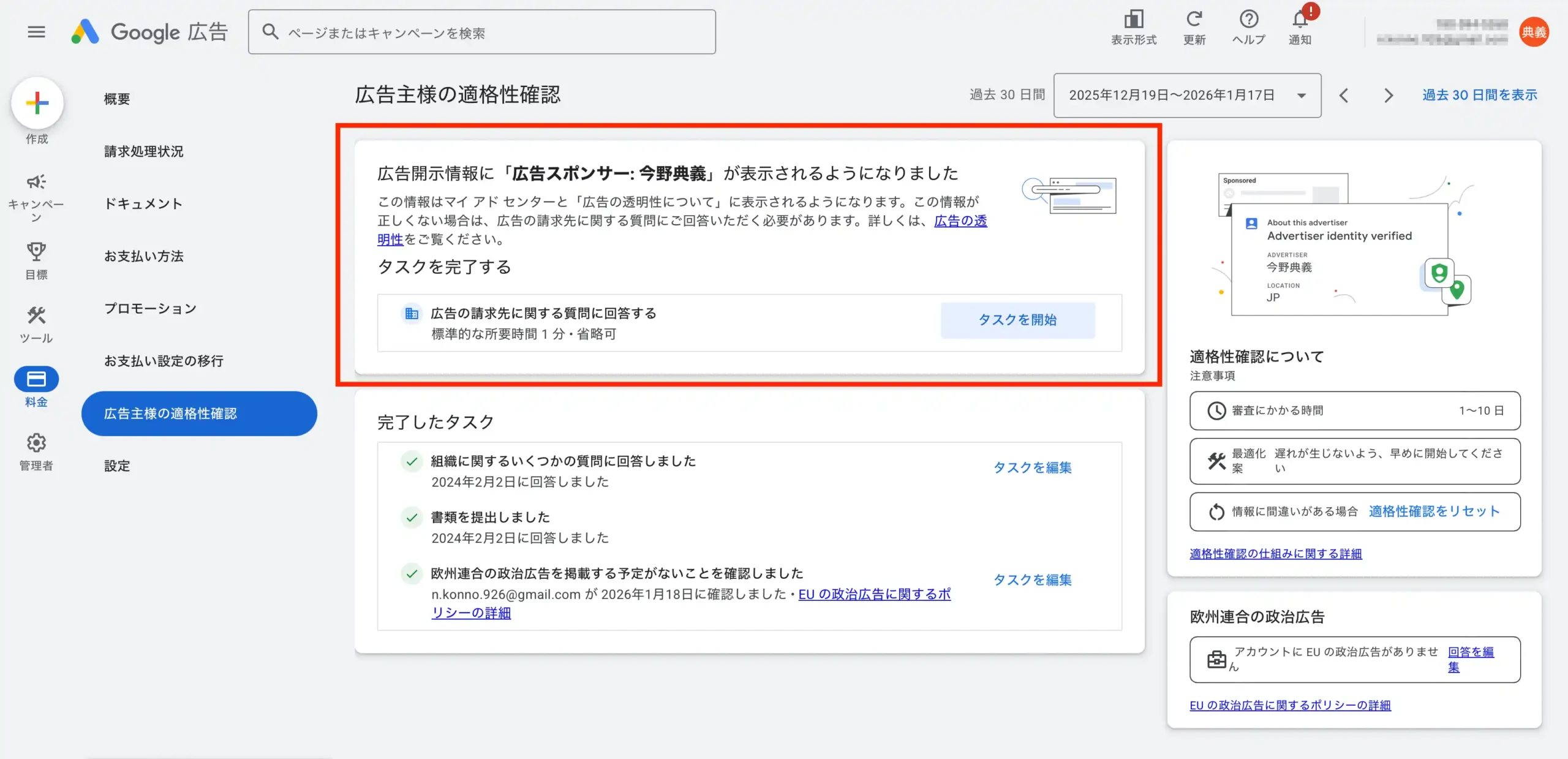
Task: Click the next date period chevron
Action: pyautogui.click(x=1389, y=95)
